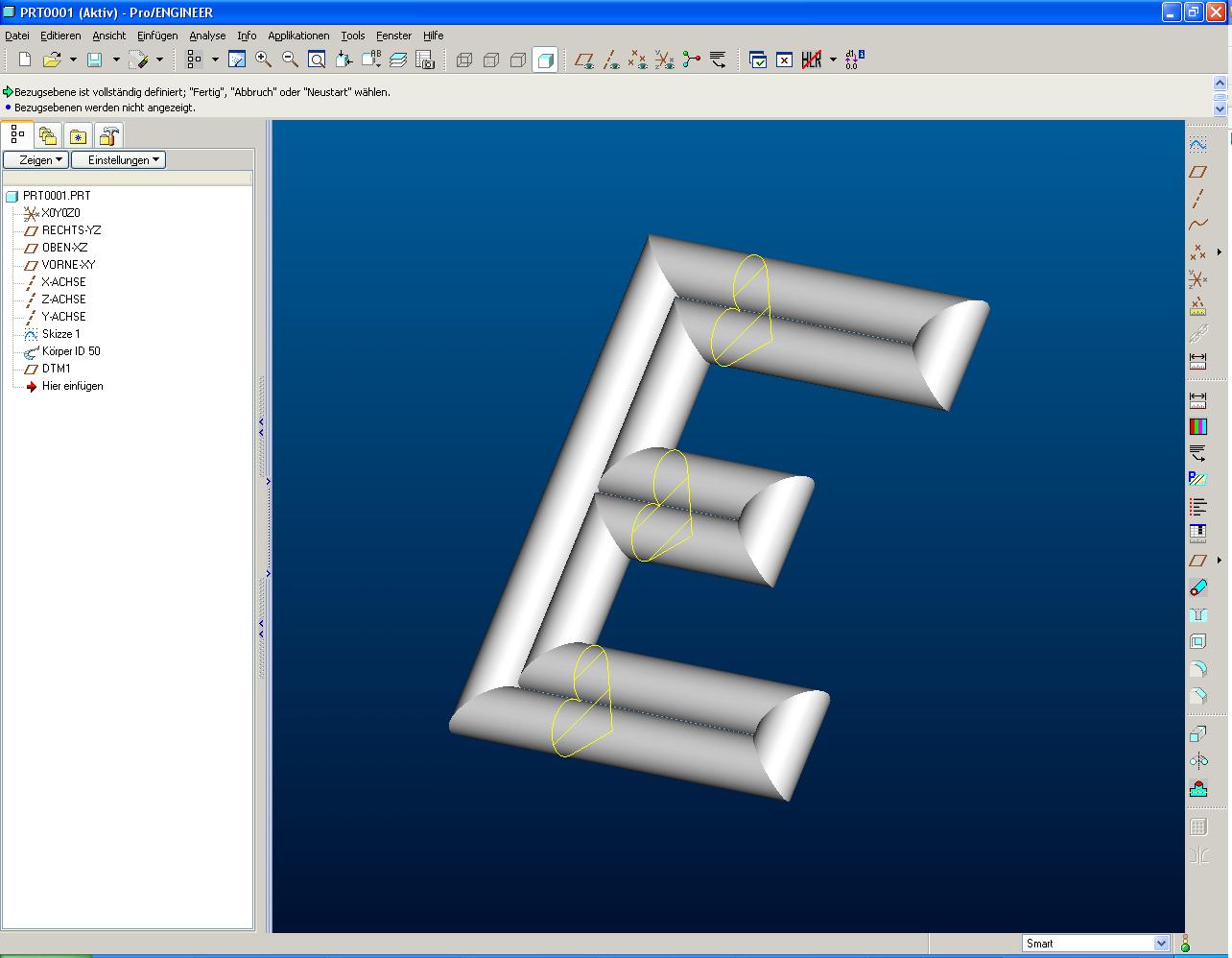The image size is (1232, 958).
Task: Select DTM1 in the model tree
Action: point(57,369)
